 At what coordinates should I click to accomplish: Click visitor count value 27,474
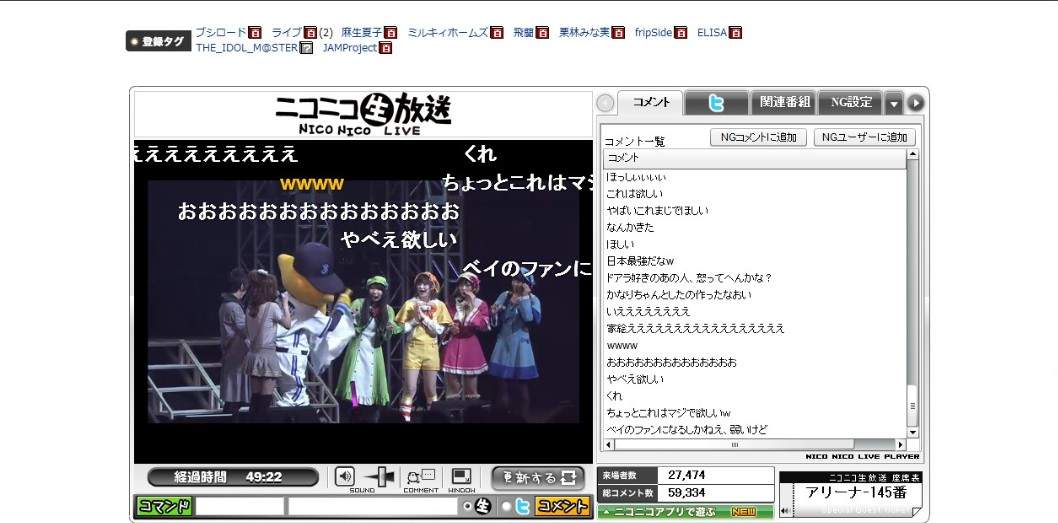pyautogui.click(x=686, y=475)
